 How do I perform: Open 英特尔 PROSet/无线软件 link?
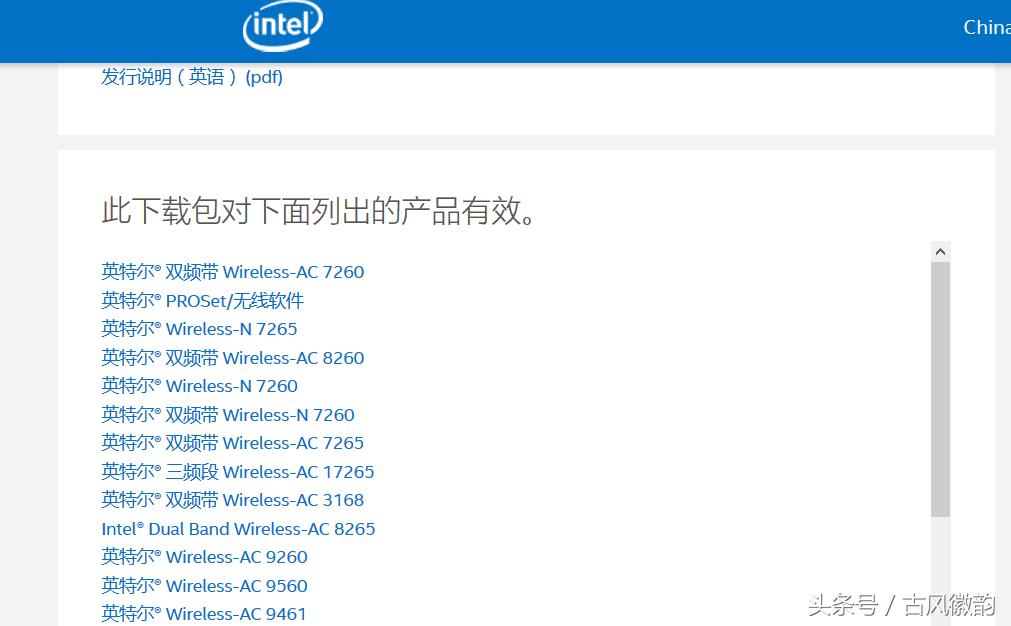(202, 300)
